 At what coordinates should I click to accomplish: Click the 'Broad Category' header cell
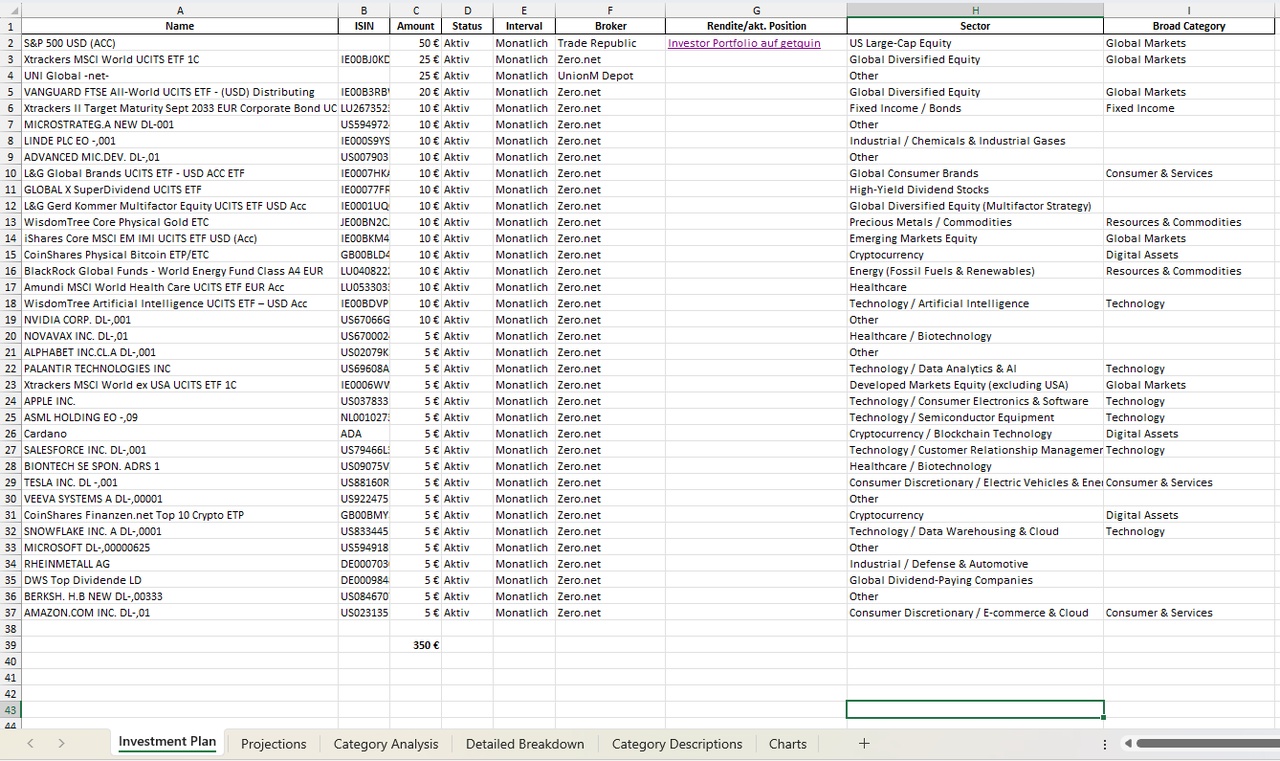1189,26
